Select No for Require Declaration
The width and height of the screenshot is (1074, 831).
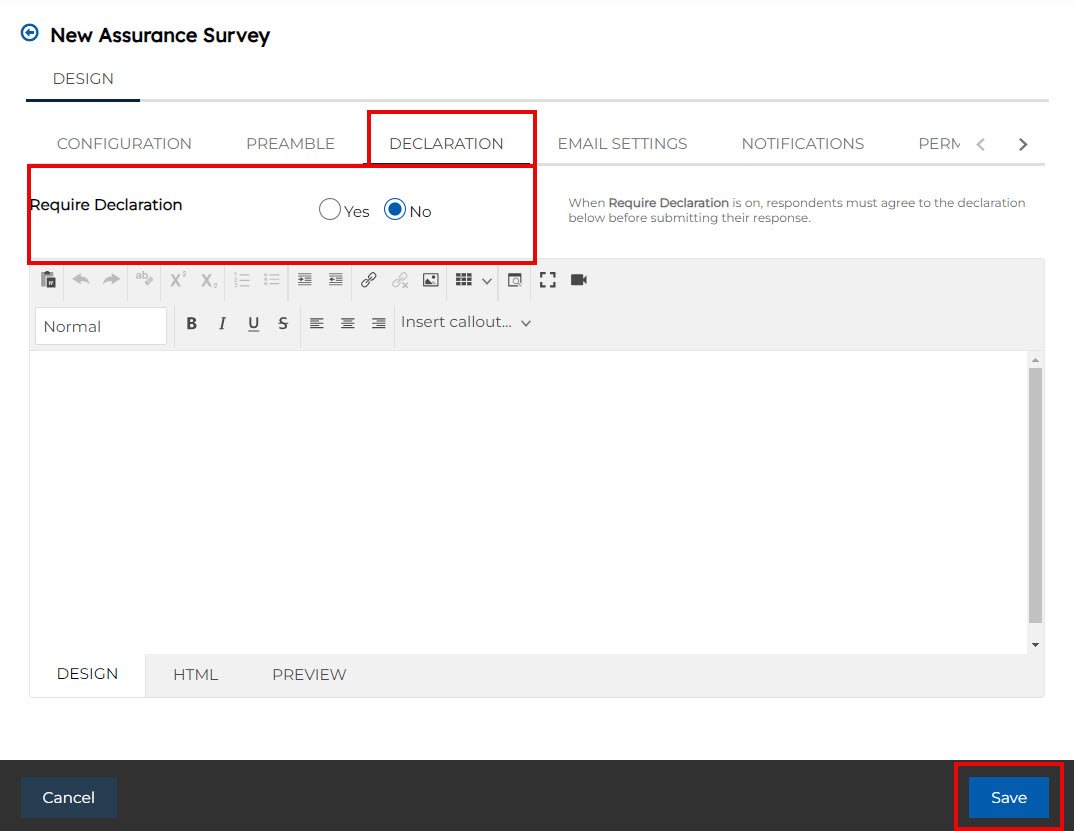point(395,210)
